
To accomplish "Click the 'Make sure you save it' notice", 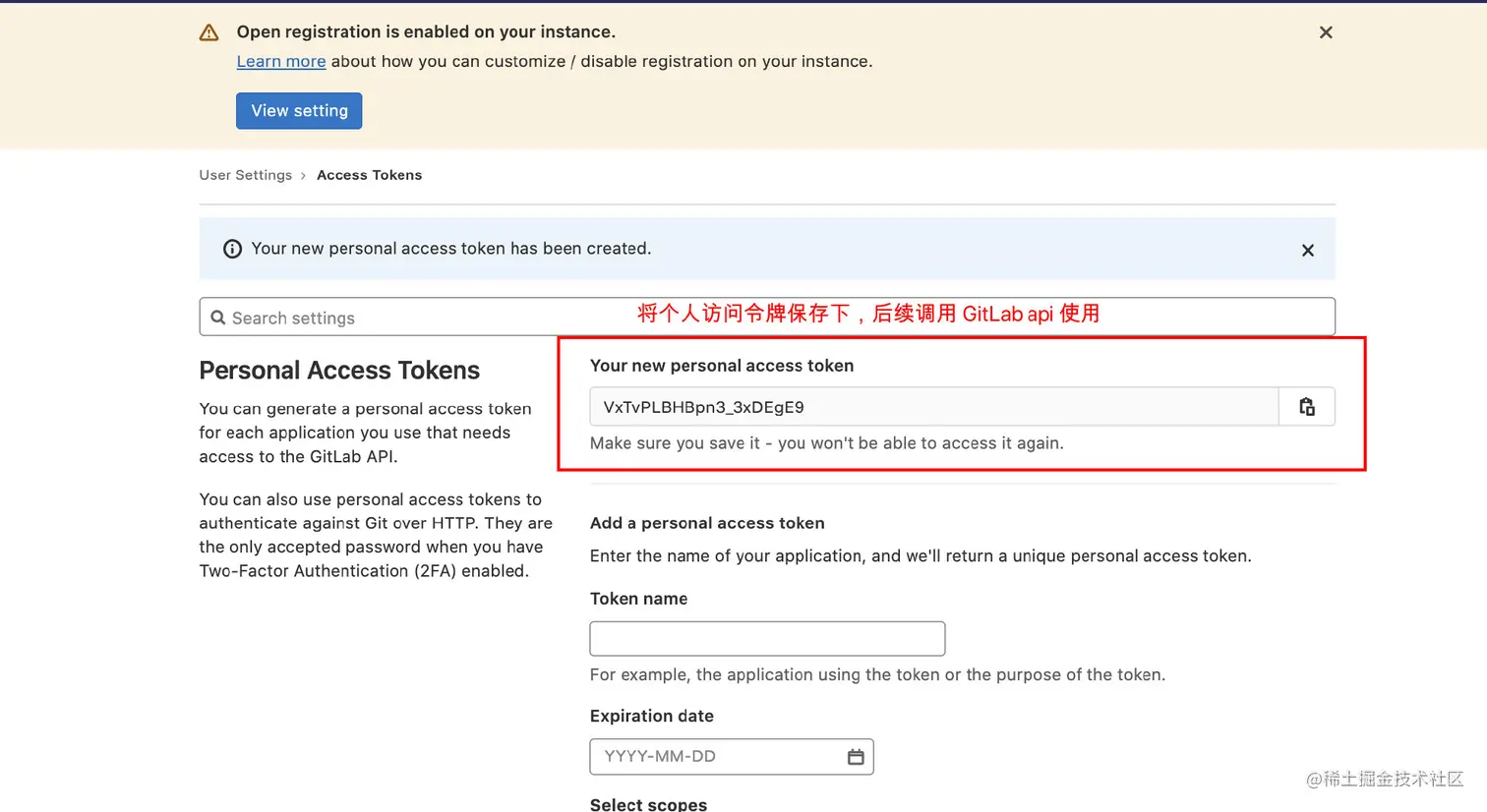I will point(827,443).
